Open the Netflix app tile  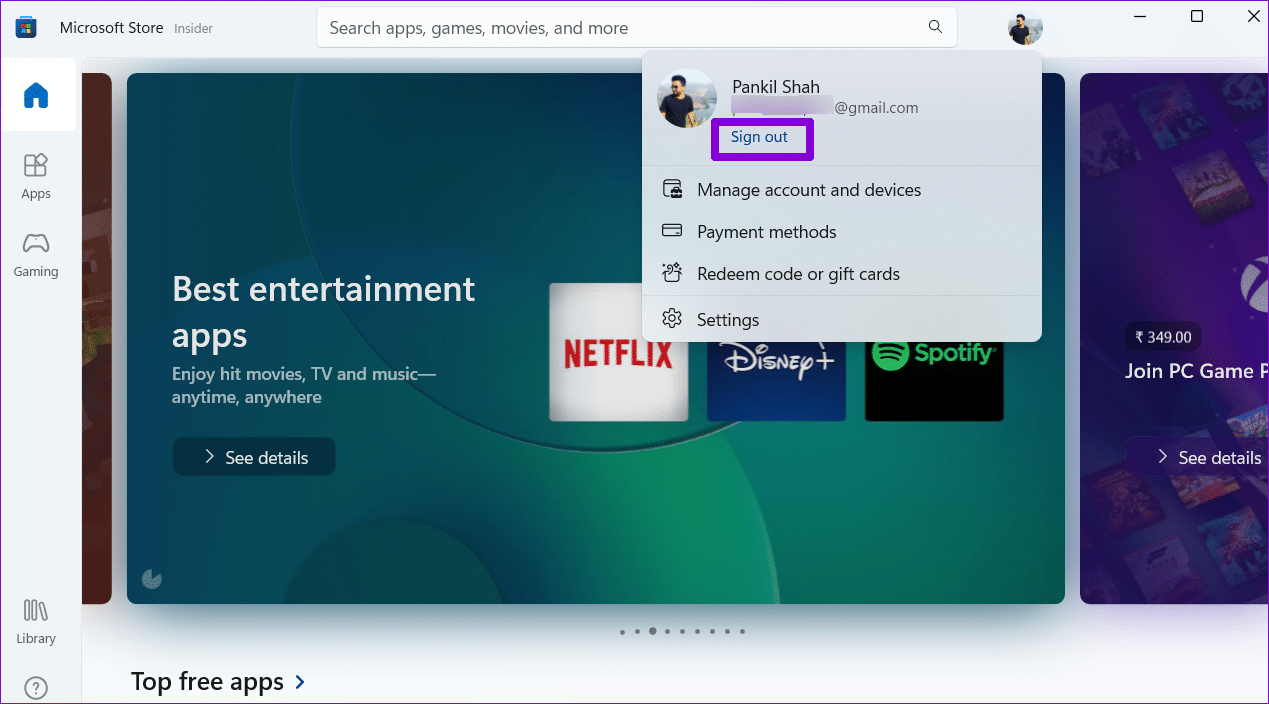tap(619, 352)
